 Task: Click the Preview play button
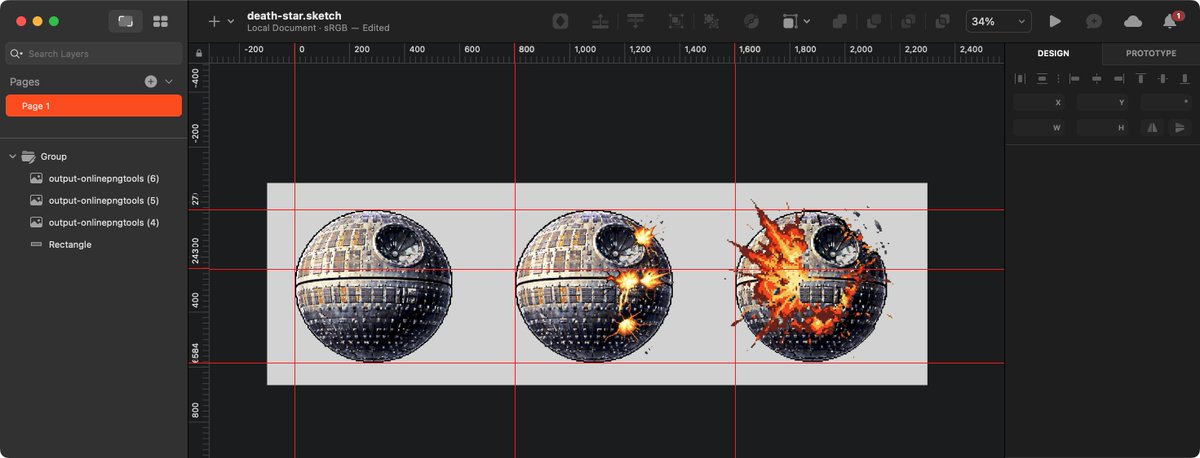click(1055, 21)
